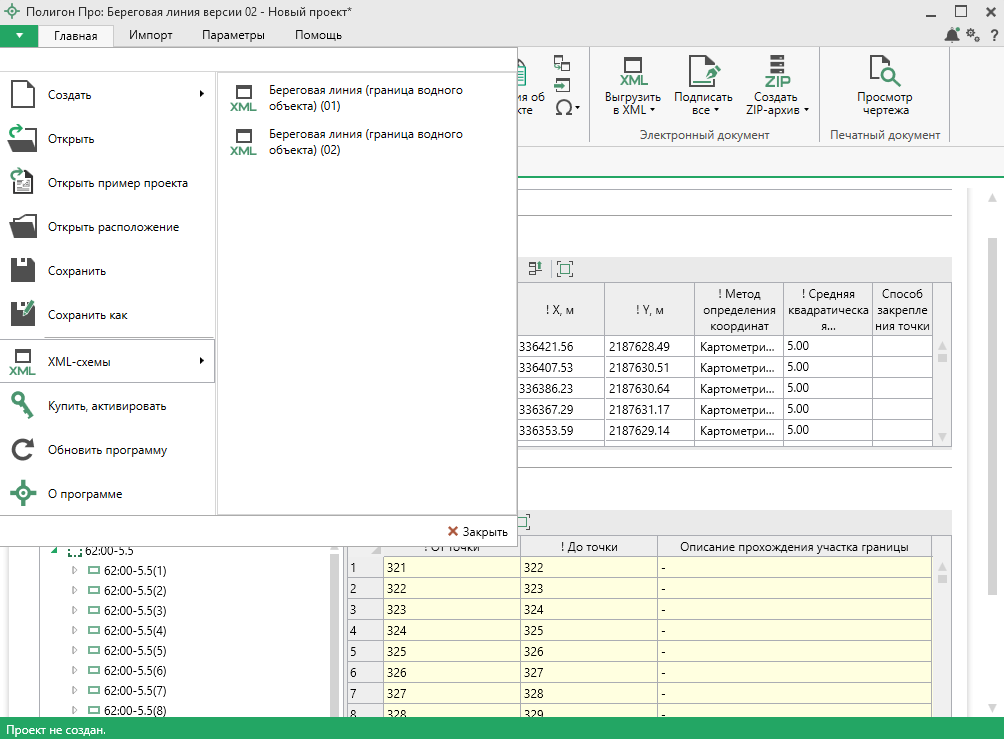The width and height of the screenshot is (1004, 739).
Task: Open settings gears icon in title area
Action: tap(972, 35)
